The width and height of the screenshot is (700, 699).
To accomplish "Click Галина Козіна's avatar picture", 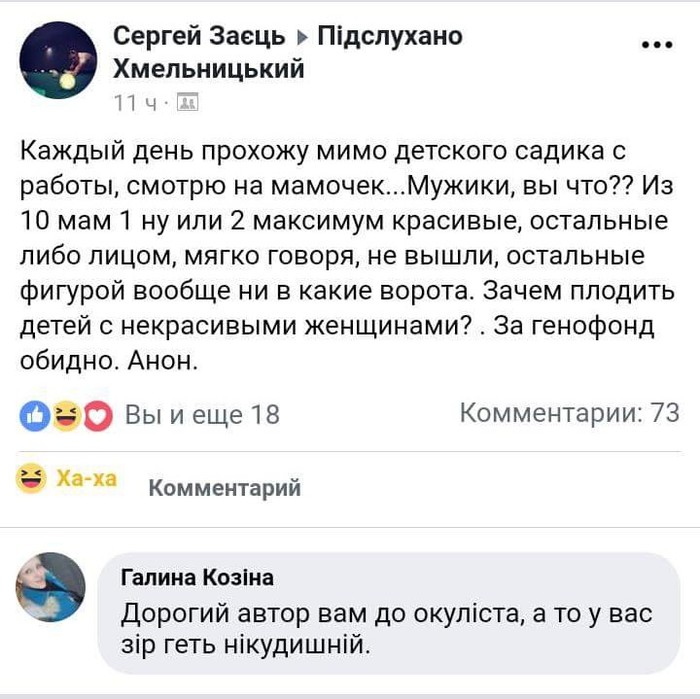I will tap(51, 587).
